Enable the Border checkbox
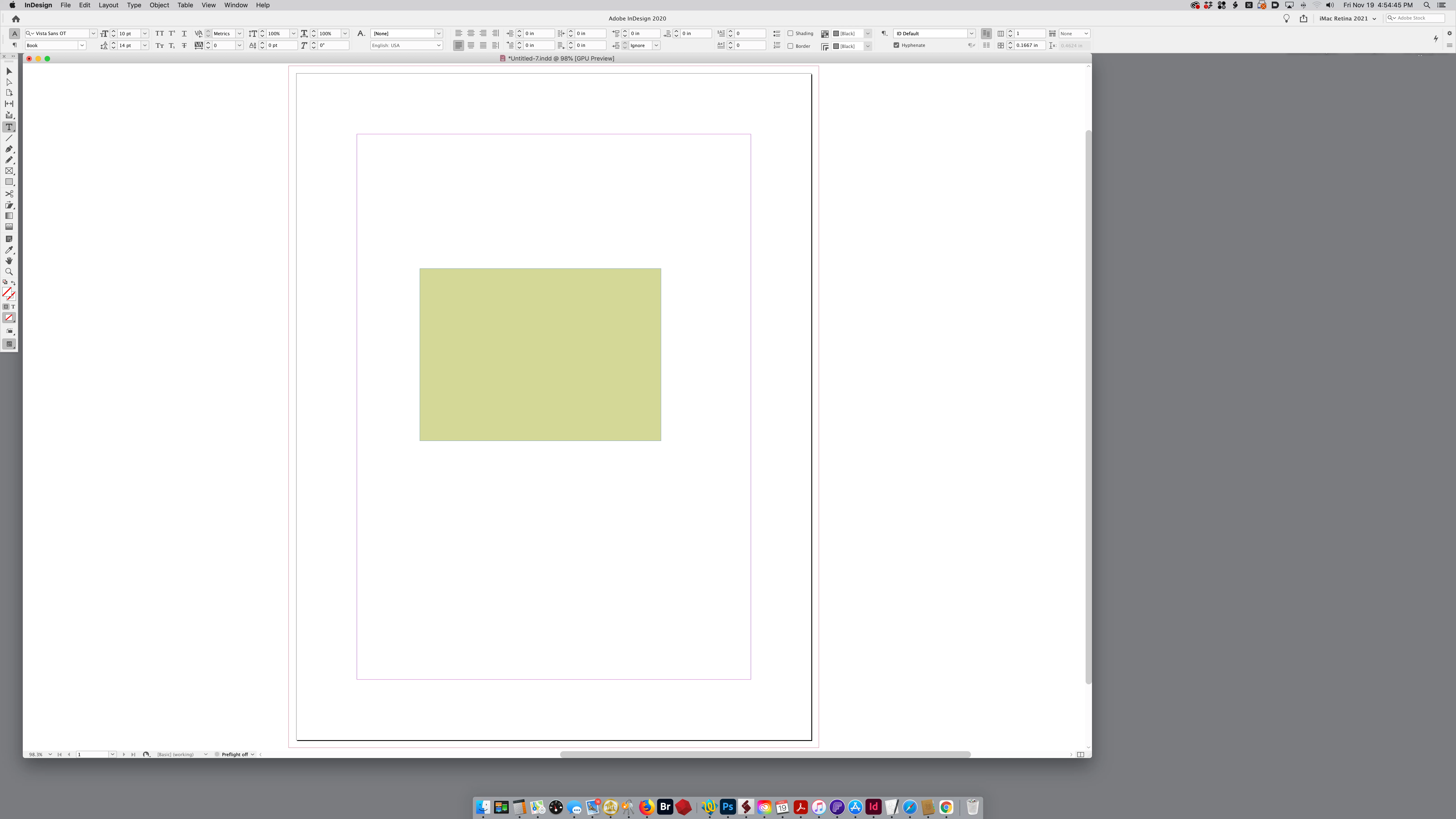Screen dimensions: 1456x819 pos(790,46)
